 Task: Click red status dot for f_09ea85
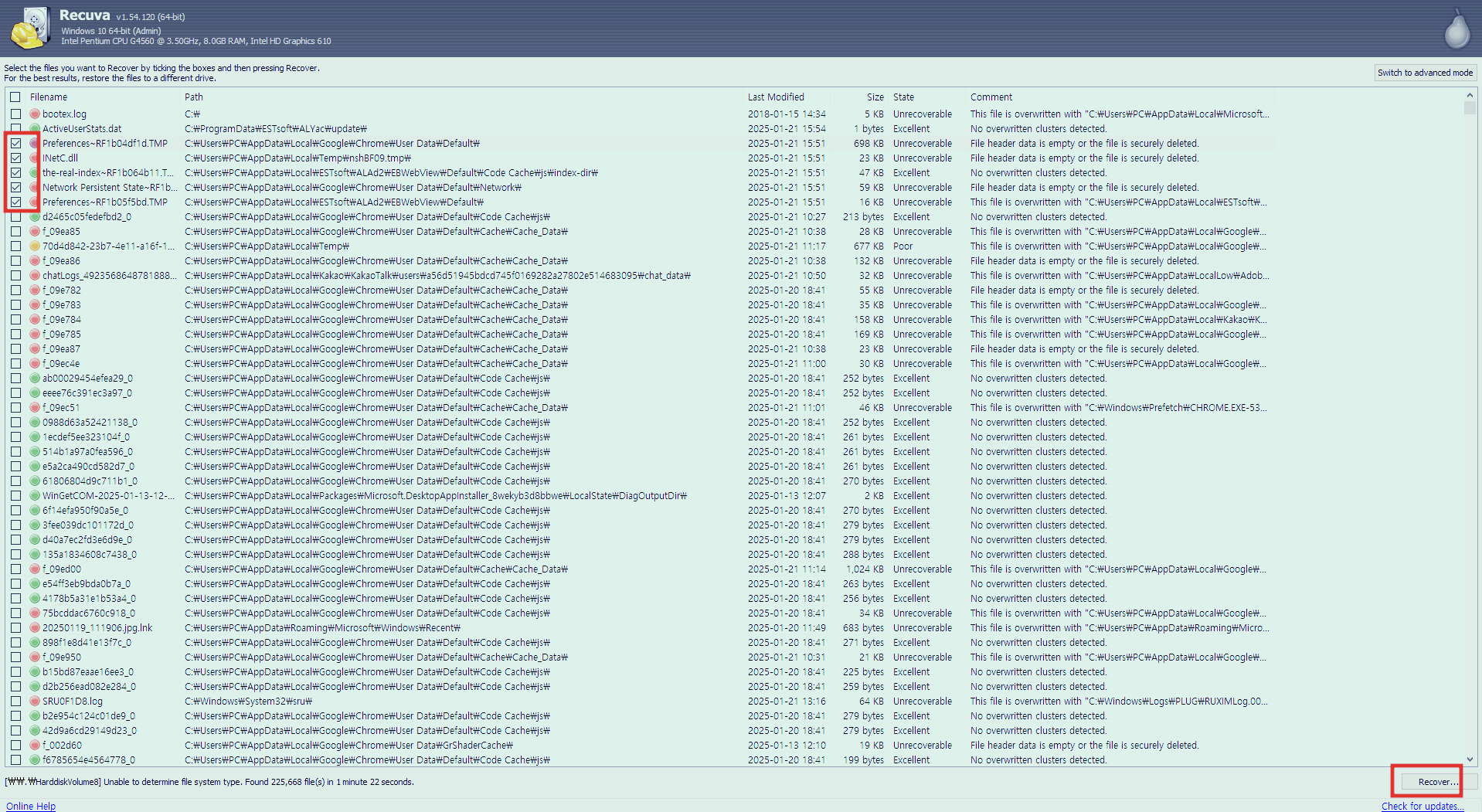pyautogui.click(x=35, y=232)
